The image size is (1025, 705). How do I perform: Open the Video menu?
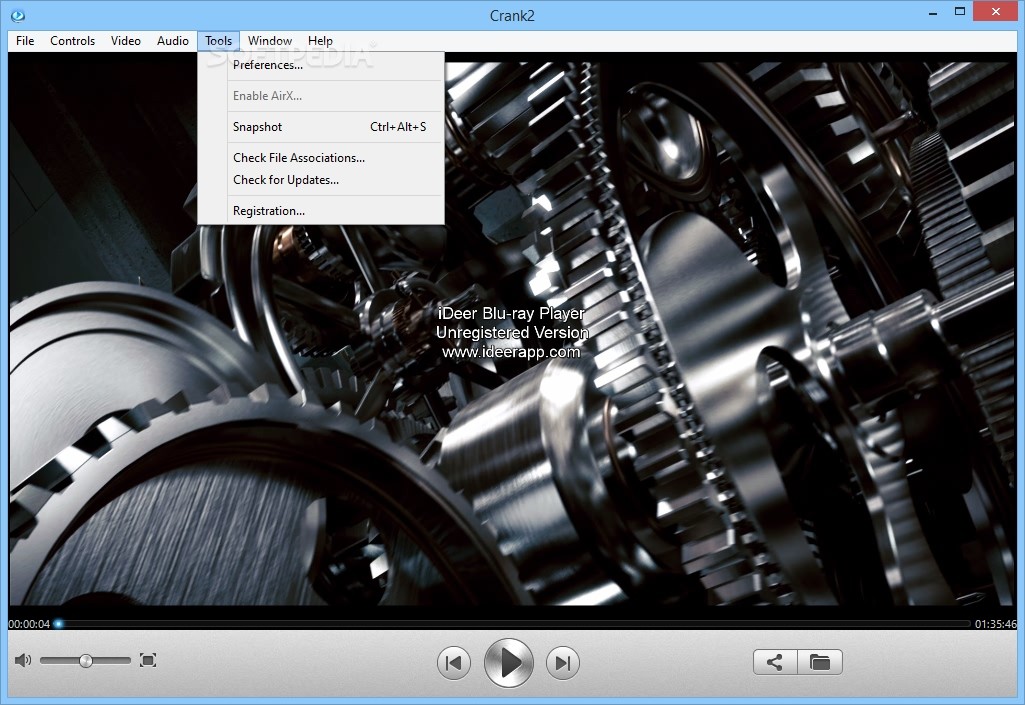click(x=126, y=41)
